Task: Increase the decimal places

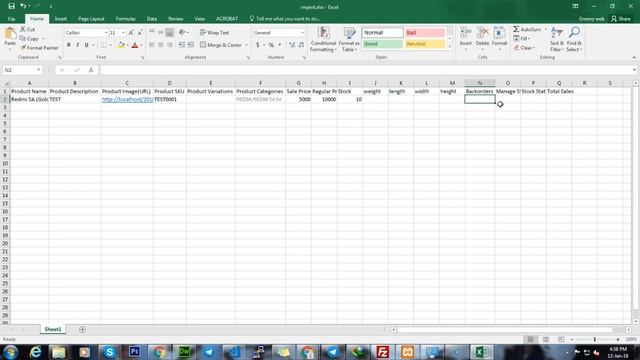Action: click(x=292, y=45)
